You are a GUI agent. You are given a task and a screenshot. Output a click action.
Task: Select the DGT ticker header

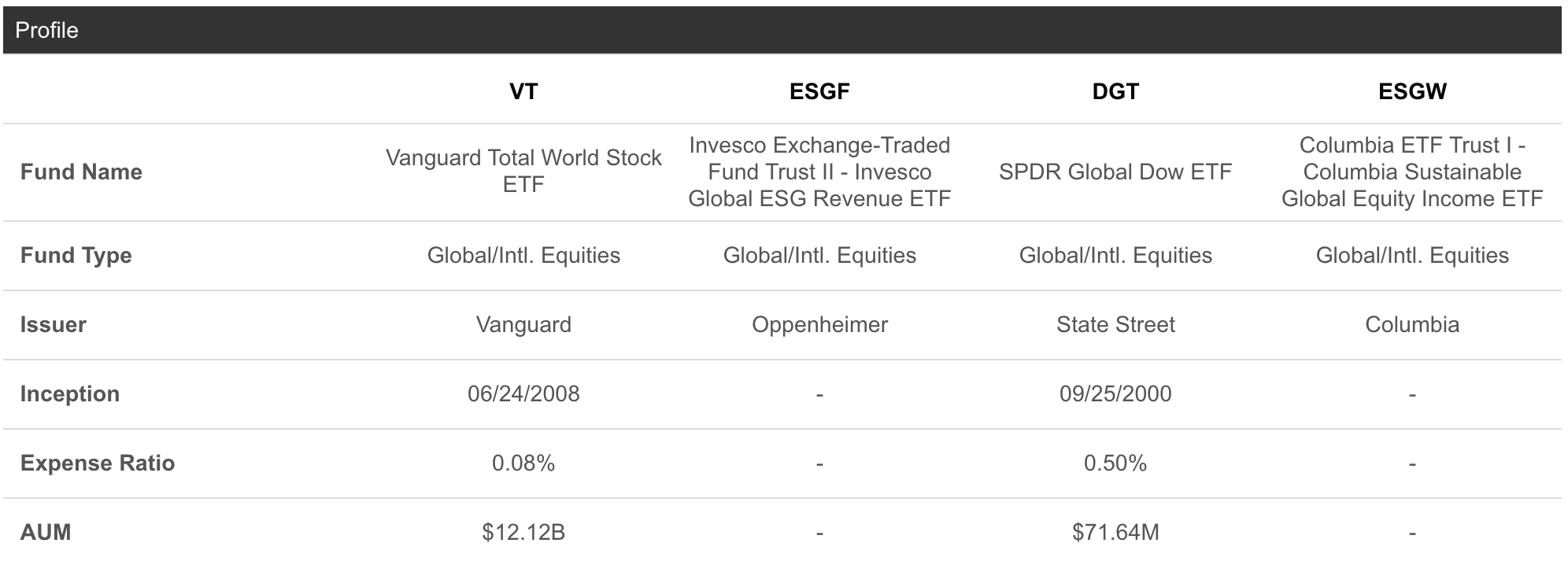pos(1115,91)
